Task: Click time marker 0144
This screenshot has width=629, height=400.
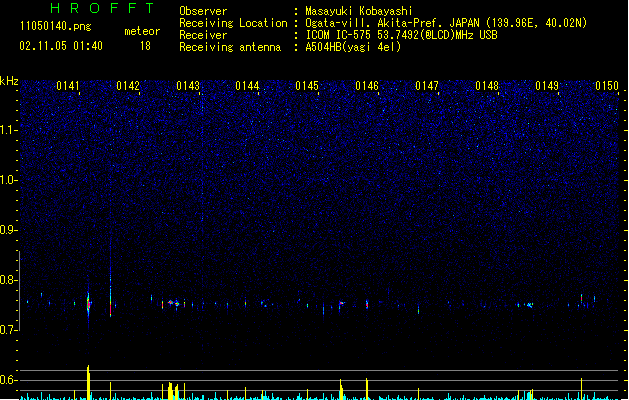Action: 248,86
